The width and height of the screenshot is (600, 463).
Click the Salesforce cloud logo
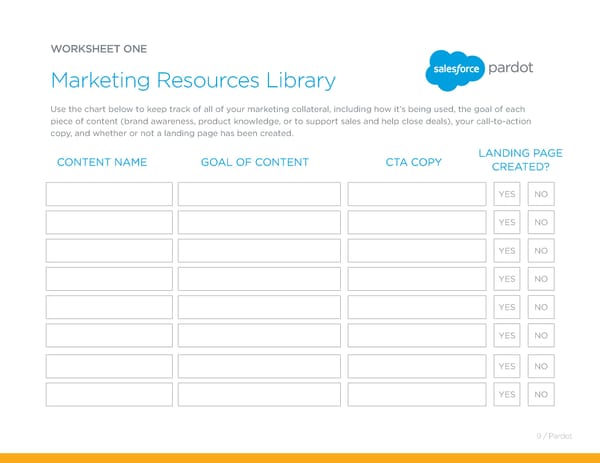click(x=454, y=68)
